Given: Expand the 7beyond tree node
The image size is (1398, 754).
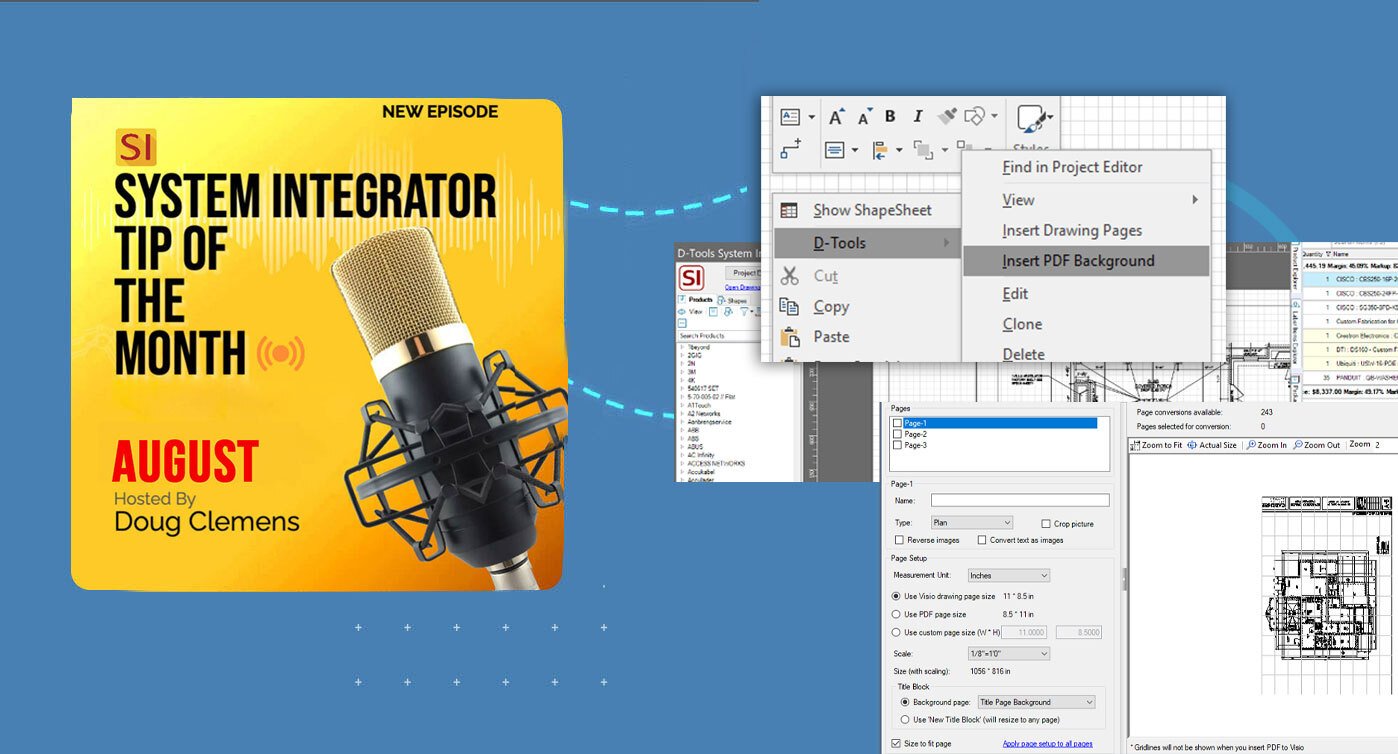Looking at the screenshot, I should (682, 348).
